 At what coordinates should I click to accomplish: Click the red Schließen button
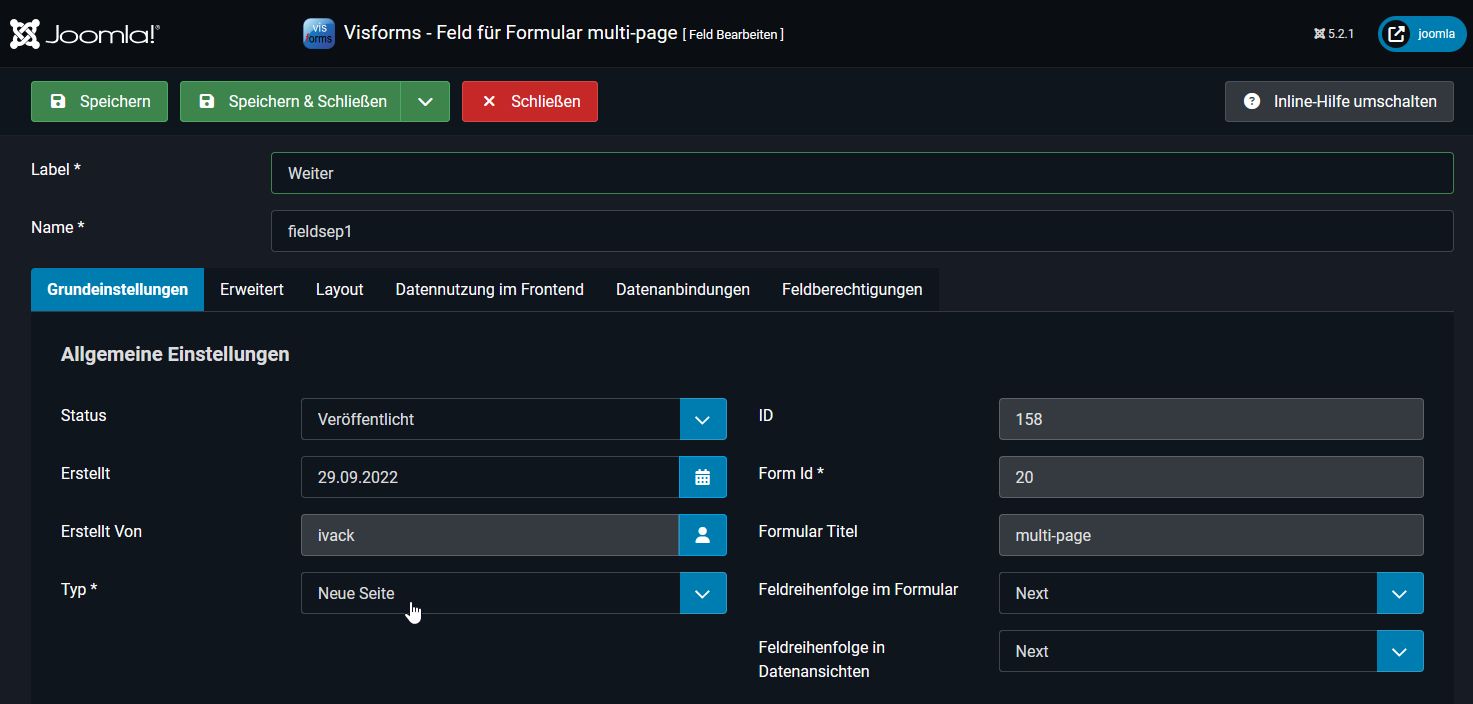click(529, 101)
